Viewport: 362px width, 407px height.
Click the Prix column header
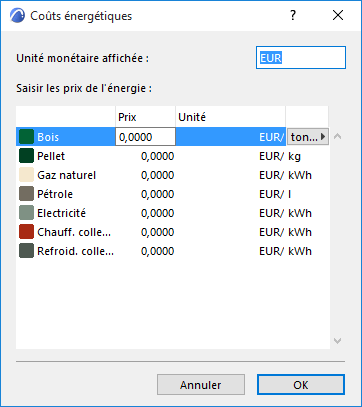[145, 117]
